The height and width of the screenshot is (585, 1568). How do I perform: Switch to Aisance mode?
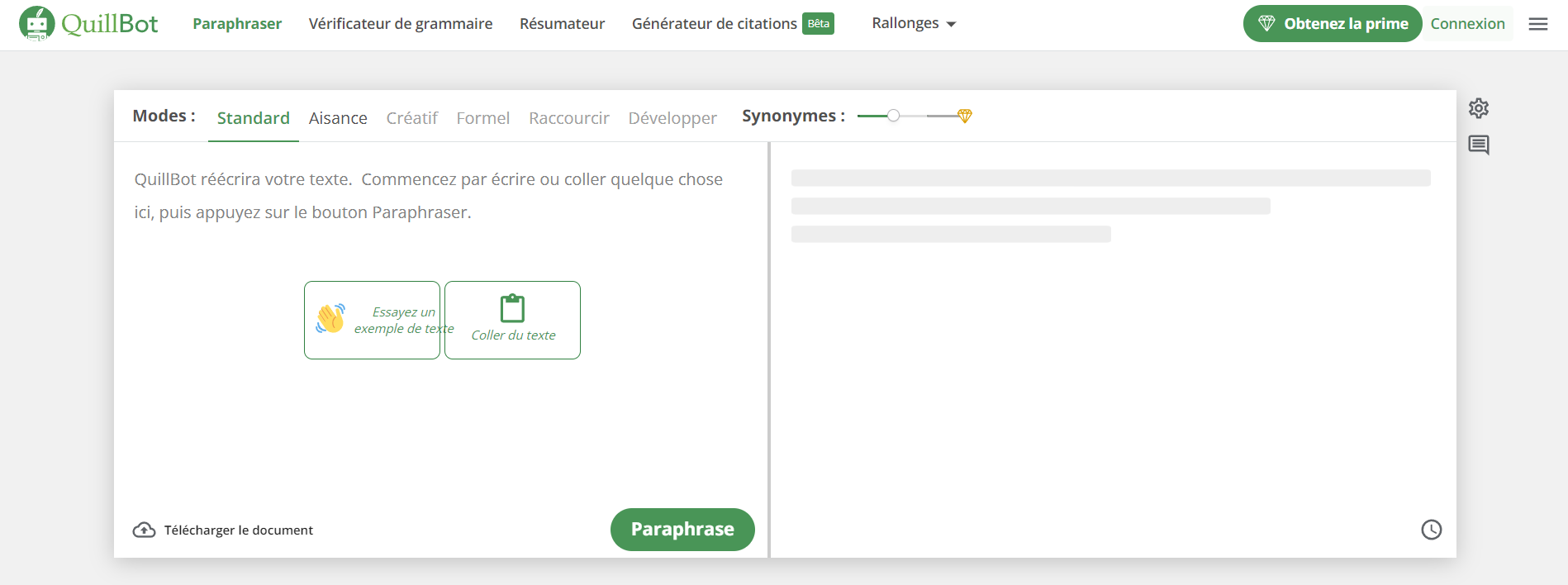pos(338,118)
